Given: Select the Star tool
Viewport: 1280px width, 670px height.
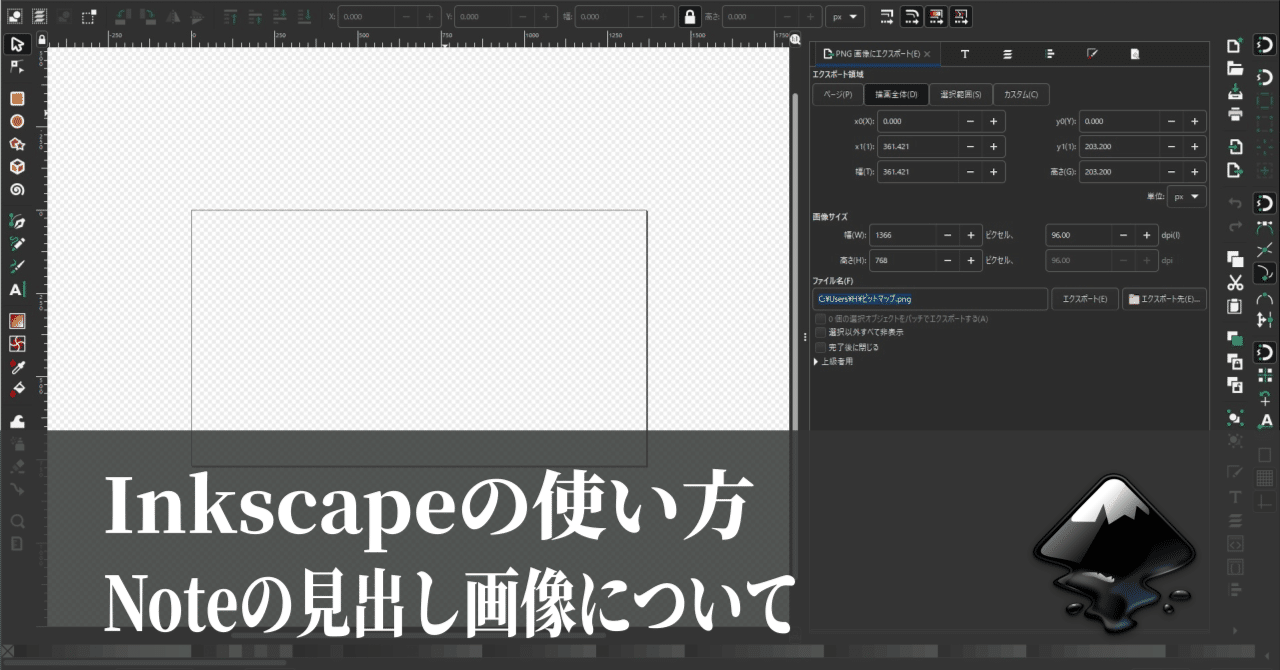Looking at the screenshot, I should pyautogui.click(x=16, y=144).
